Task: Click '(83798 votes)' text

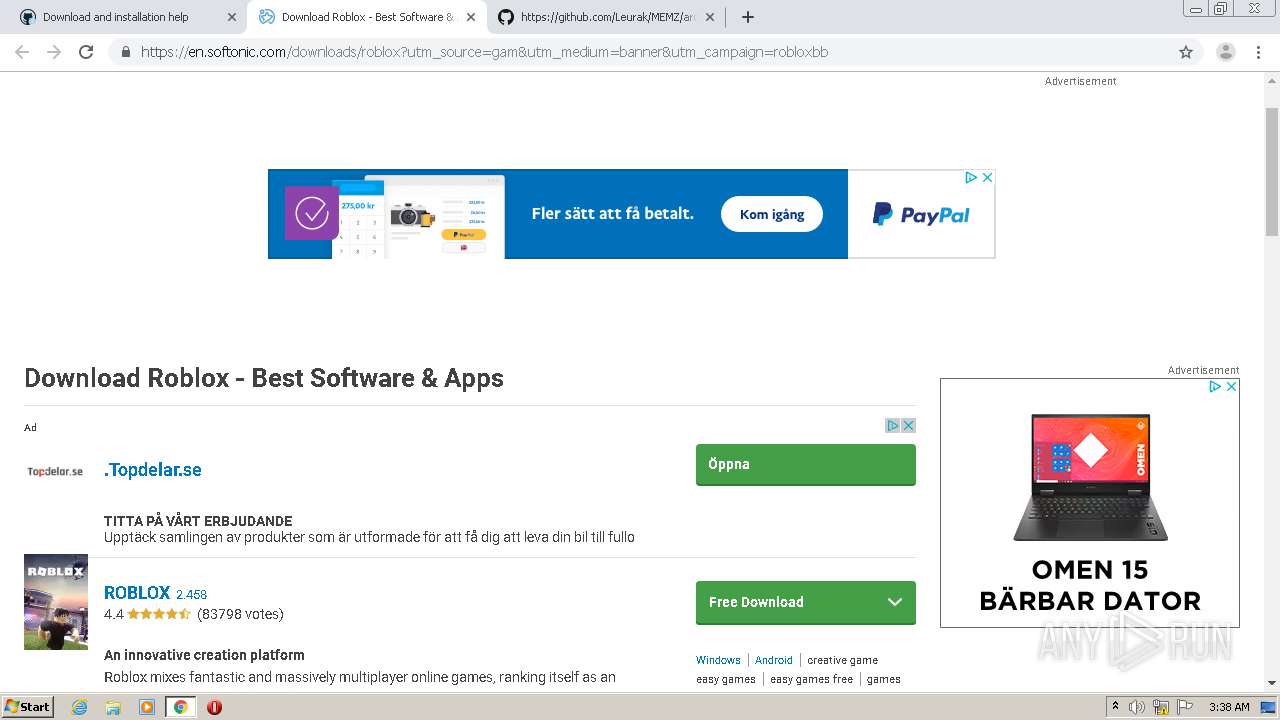Action: [x=240, y=614]
